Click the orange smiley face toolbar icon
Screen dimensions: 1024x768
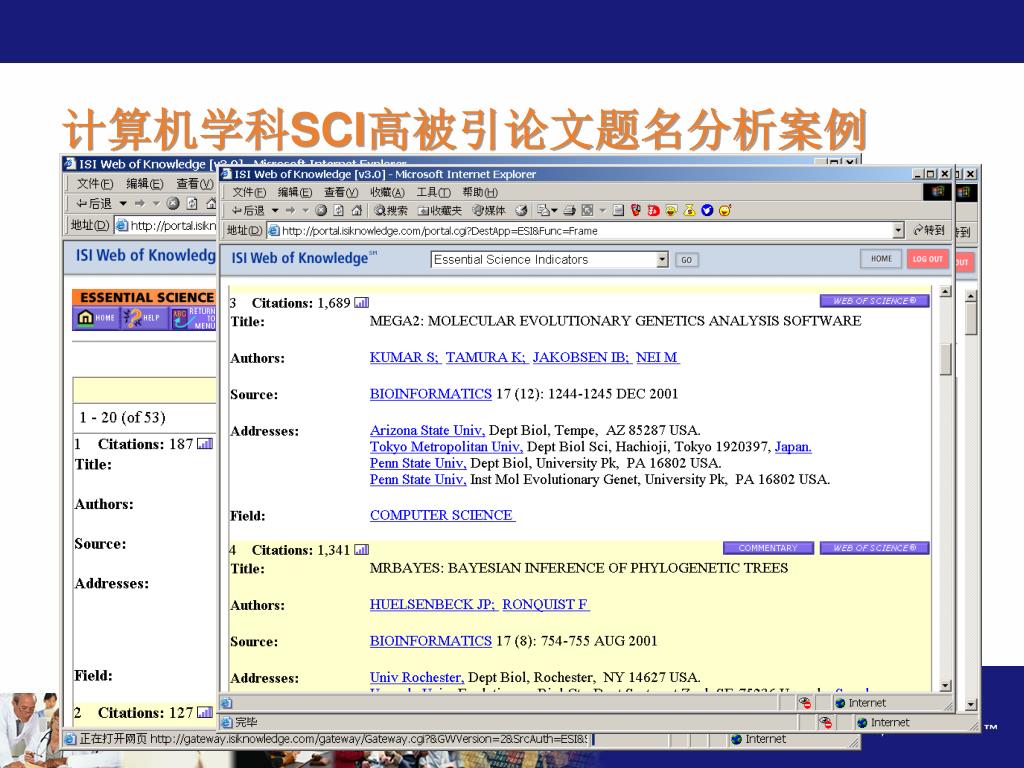tap(724, 210)
